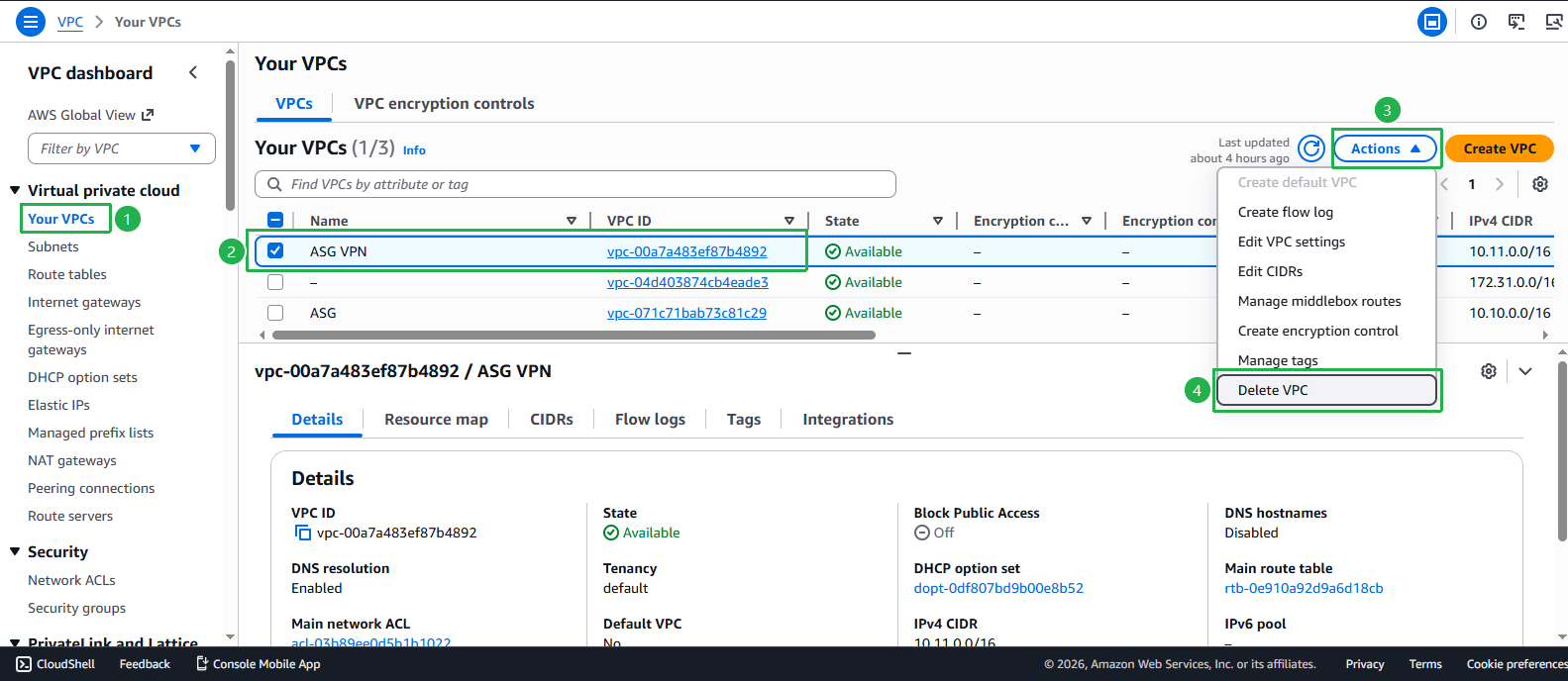Open table preferences gear icon
Screen dimensions: 1568x681
coord(1540,184)
